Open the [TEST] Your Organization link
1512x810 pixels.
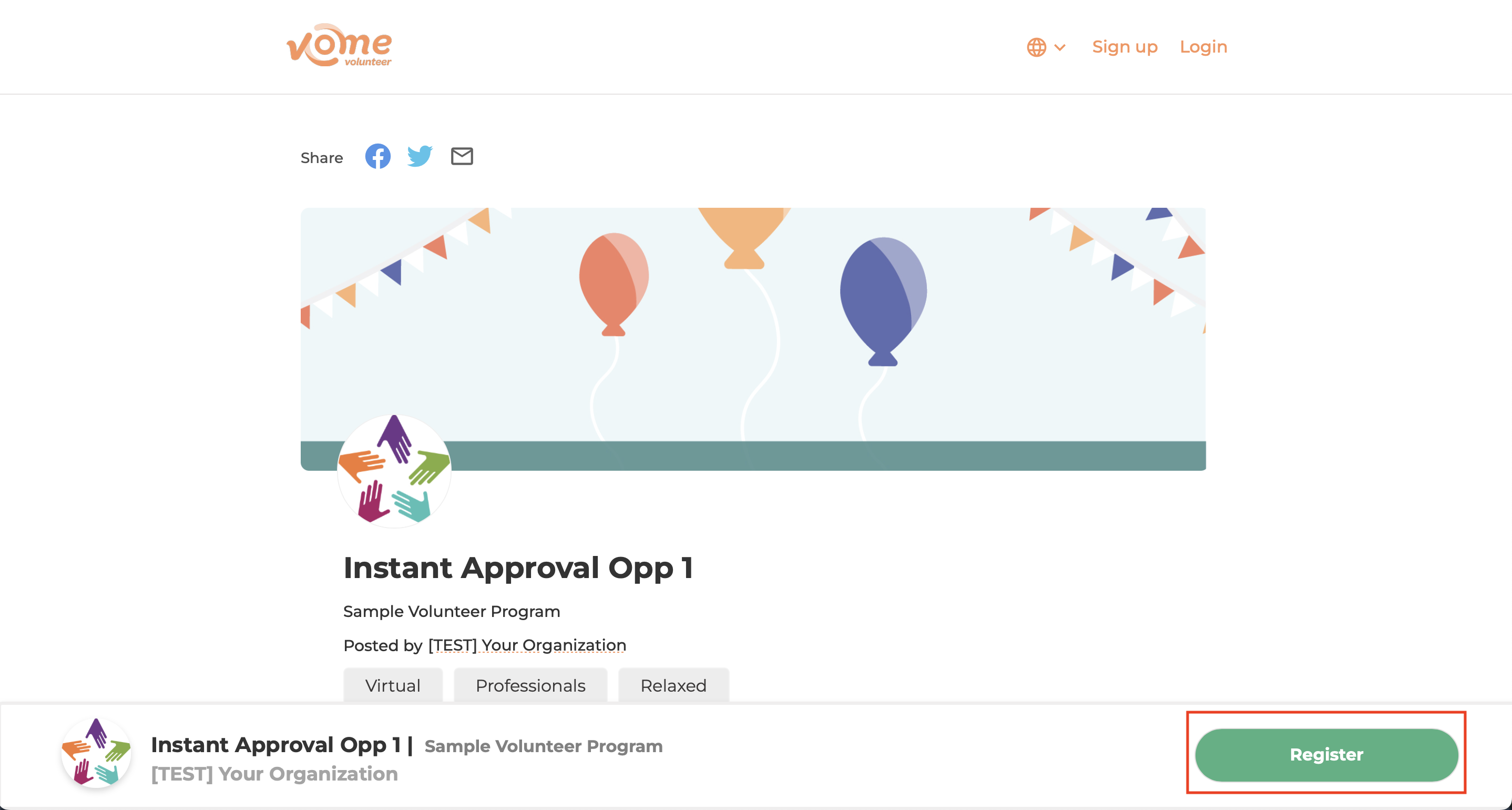tap(527, 645)
